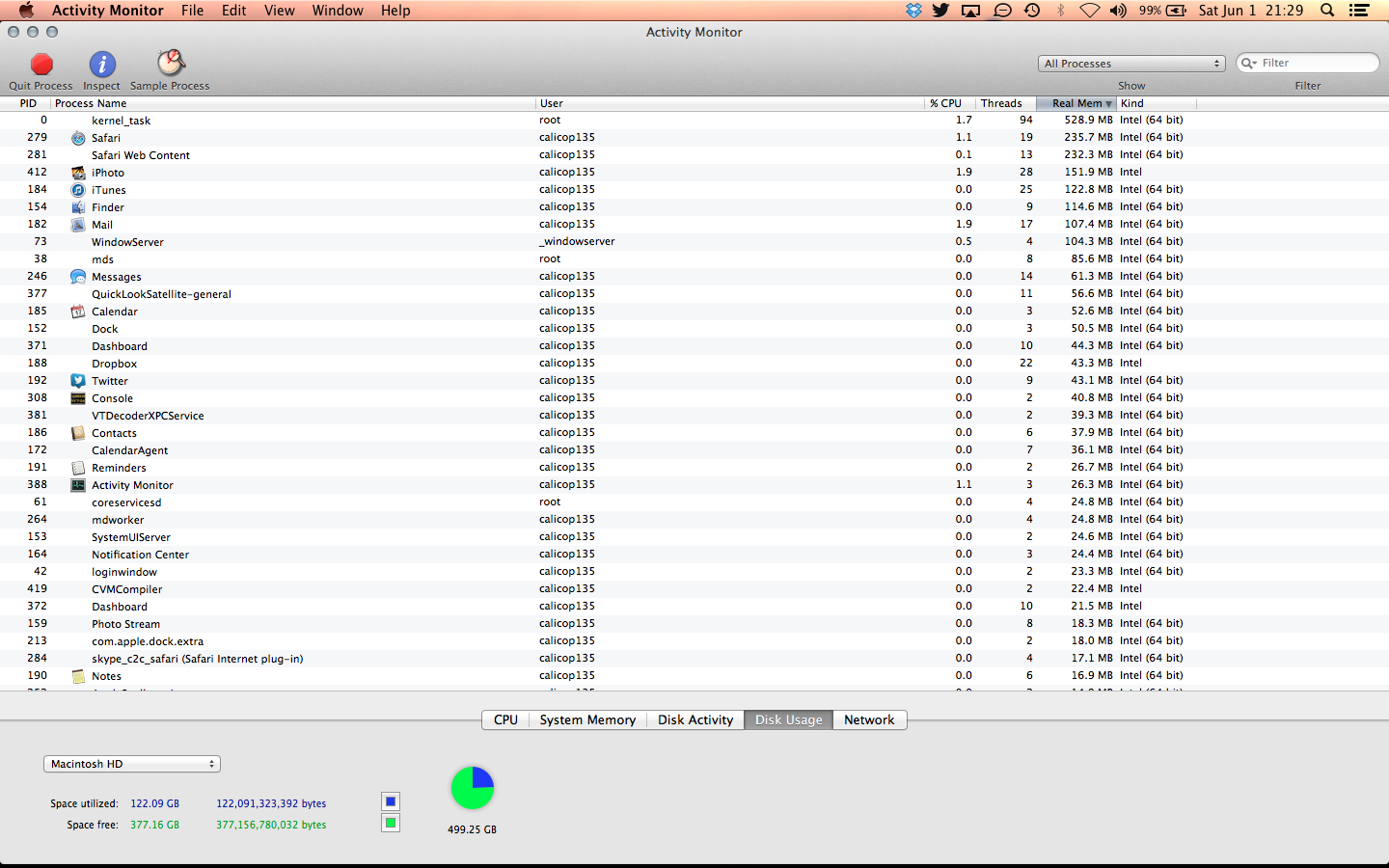Switch to the CPU tab
This screenshot has width=1389, height=868.
(505, 720)
